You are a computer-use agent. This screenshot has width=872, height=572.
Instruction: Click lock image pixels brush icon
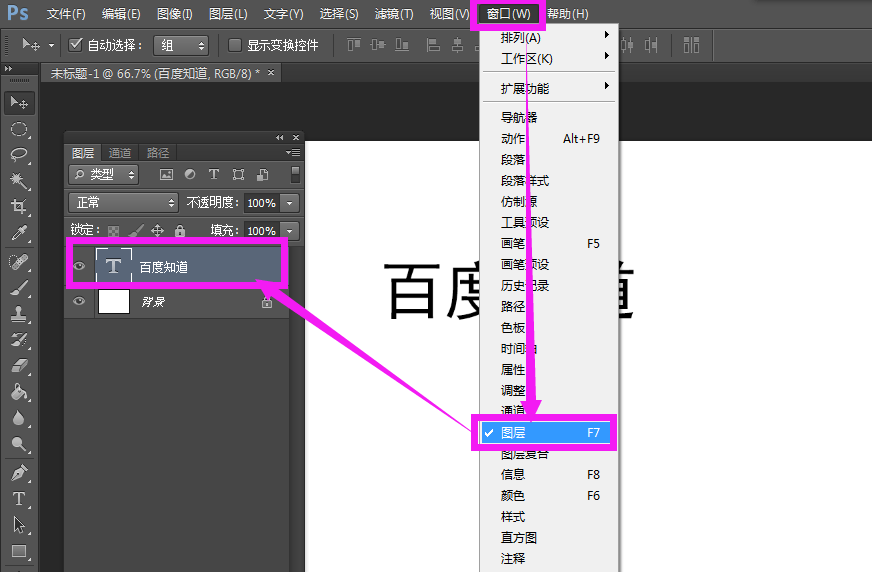point(136,231)
